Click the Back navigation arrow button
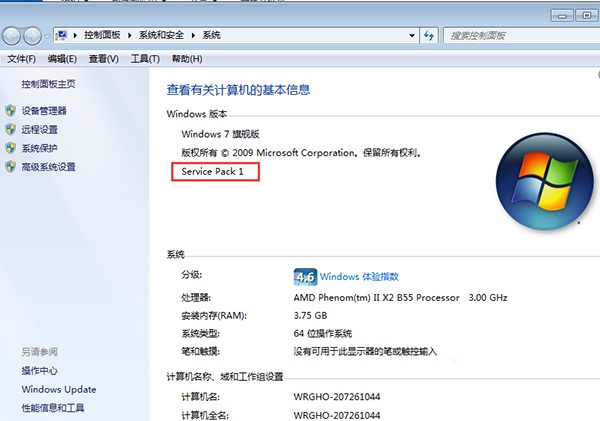This screenshot has height=421, width=600. (x=11, y=36)
